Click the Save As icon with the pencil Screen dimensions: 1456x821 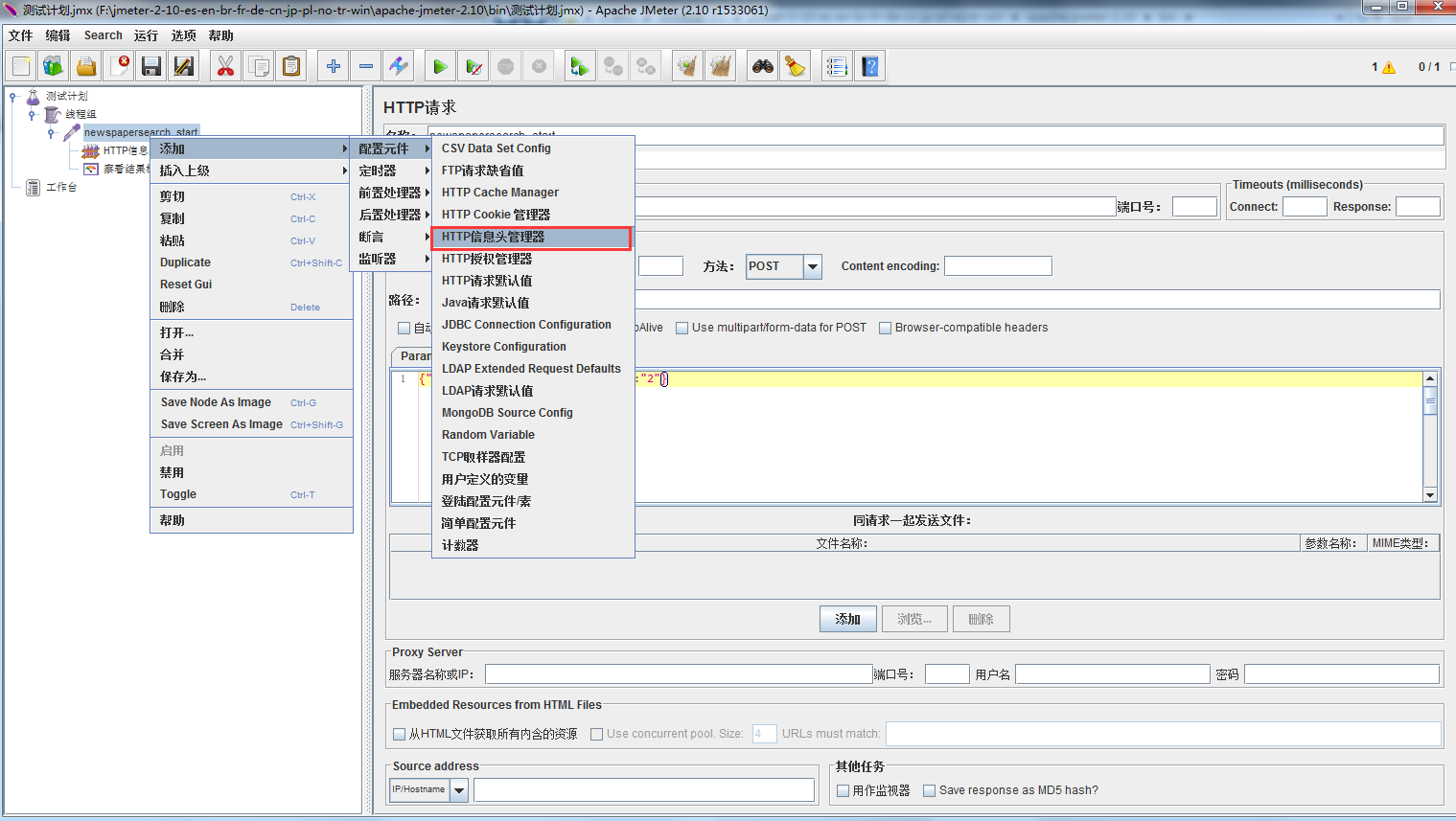tap(183, 66)
